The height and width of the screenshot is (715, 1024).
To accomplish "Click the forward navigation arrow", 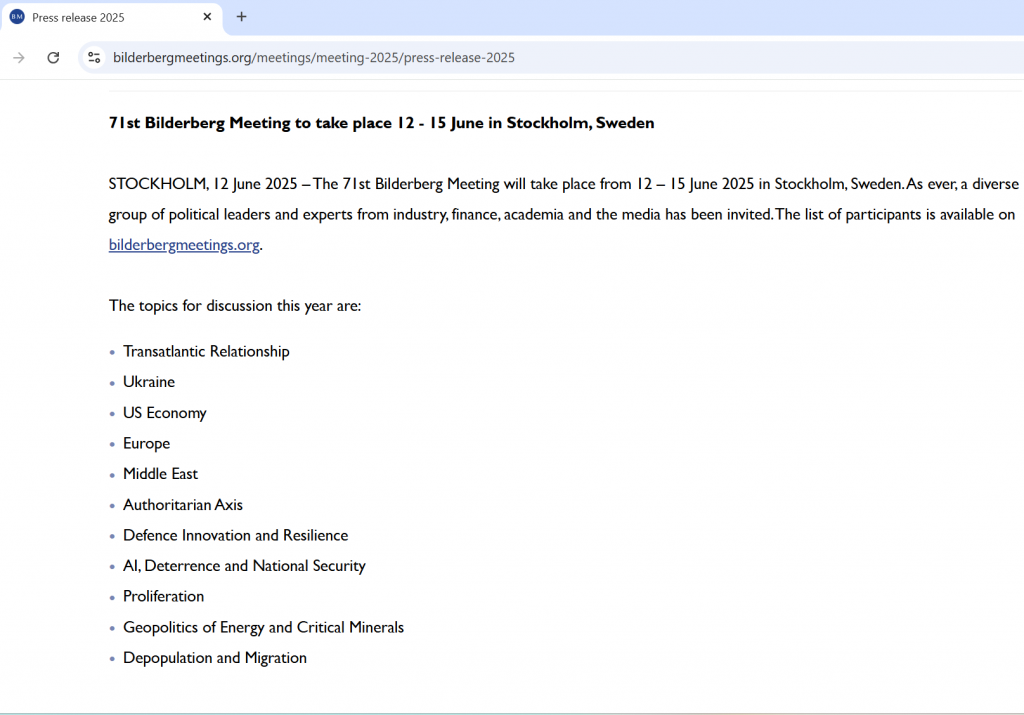I will tap(19, 57).
